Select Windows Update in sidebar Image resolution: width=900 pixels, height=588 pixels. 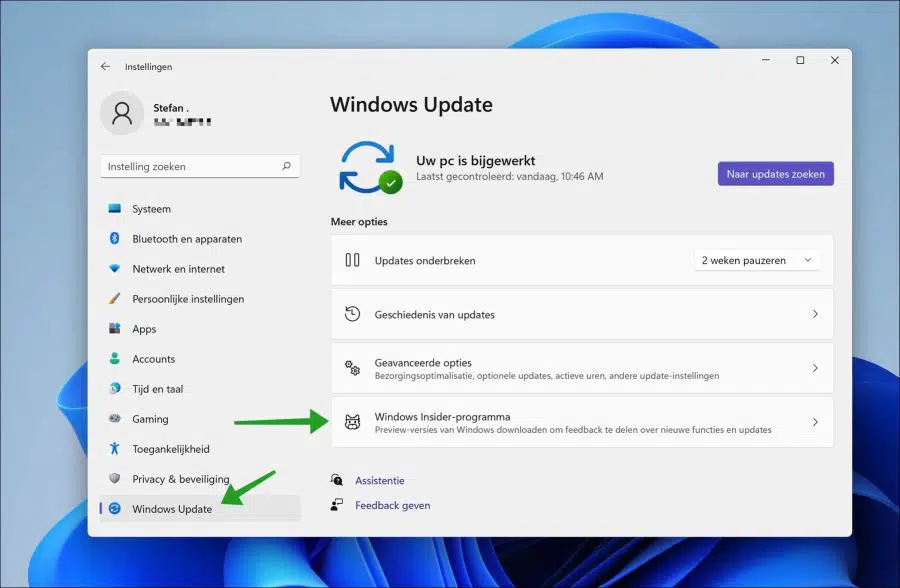[x=200, y=508]
